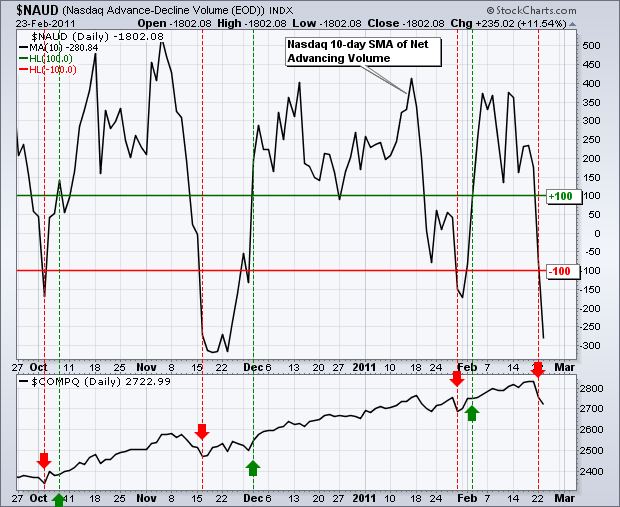Click the 'Nasdaq 10-day SMA' annotation box
The width and height of the screenshot is (620, 507).
(363, 51)
